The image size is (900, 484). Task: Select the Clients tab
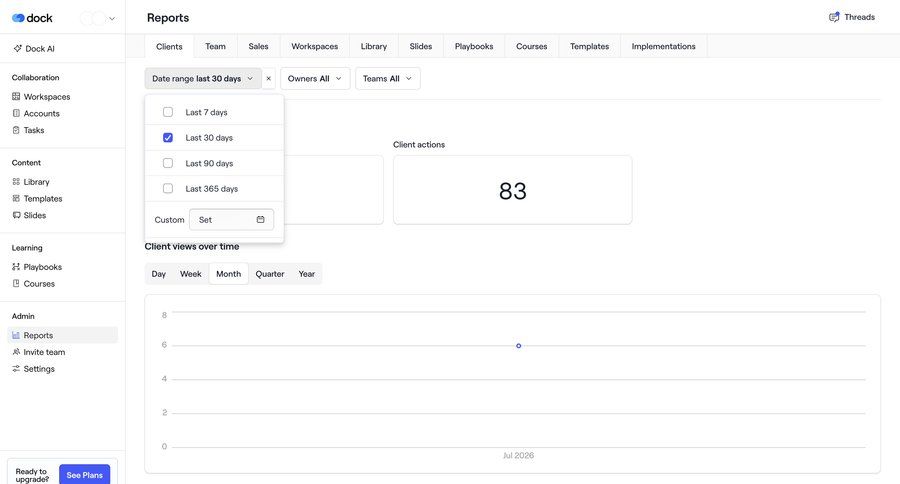click(169, 47)
